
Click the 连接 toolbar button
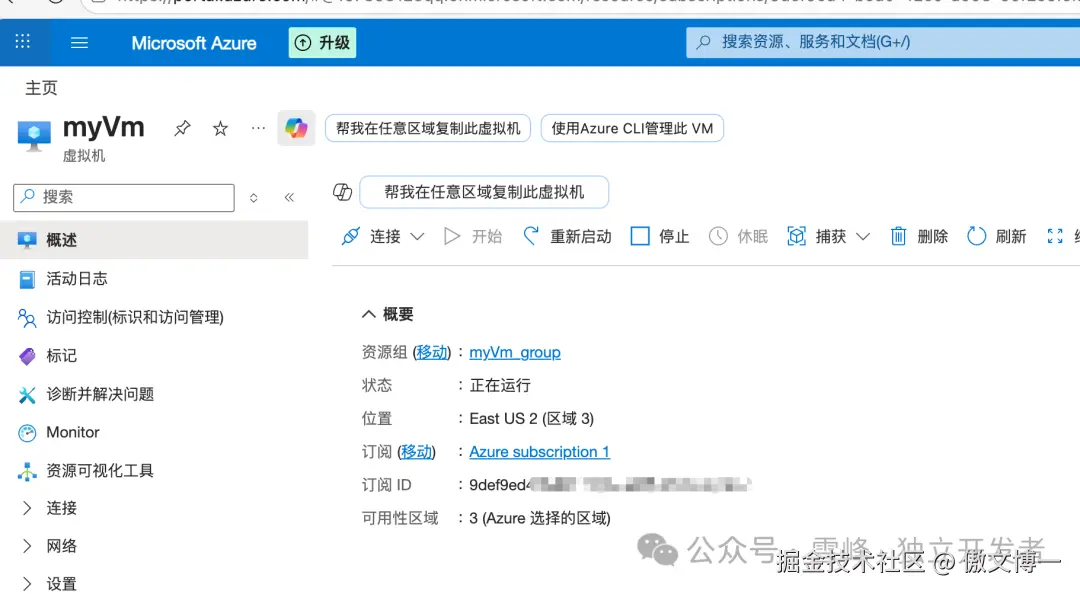click(x=371, y=236)
